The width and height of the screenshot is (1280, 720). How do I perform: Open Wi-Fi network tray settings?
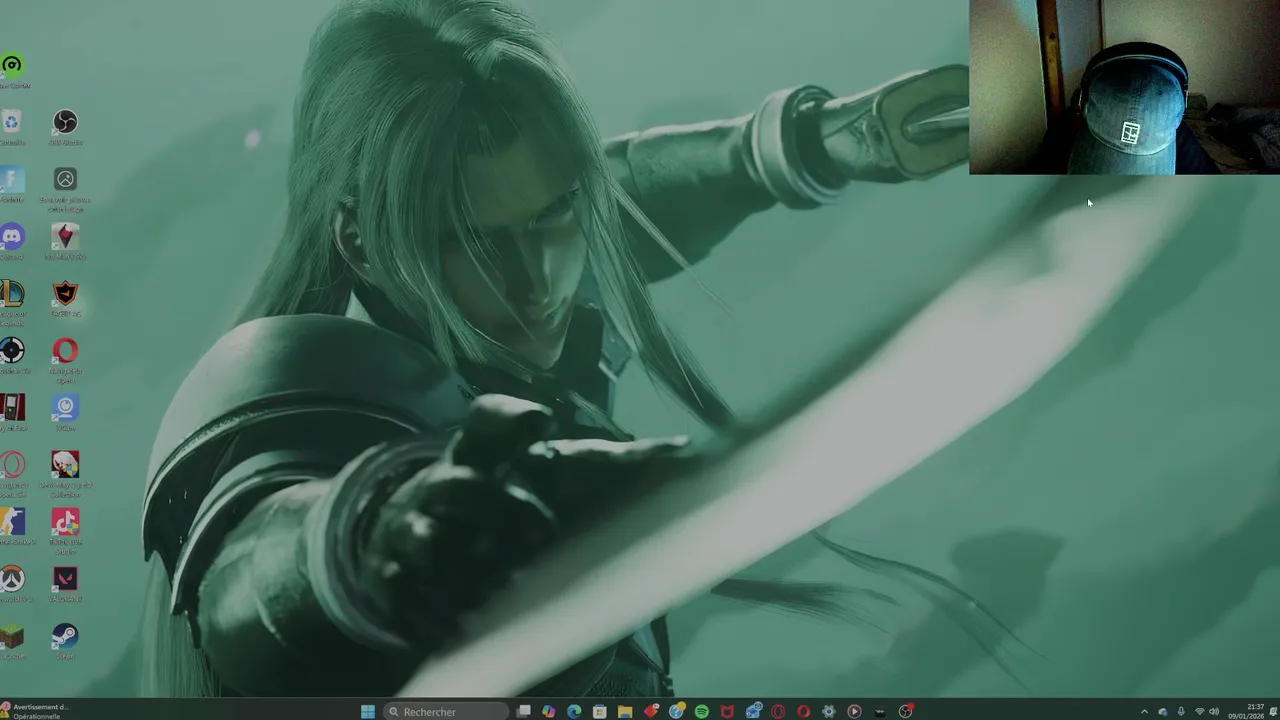(1199, 712)
